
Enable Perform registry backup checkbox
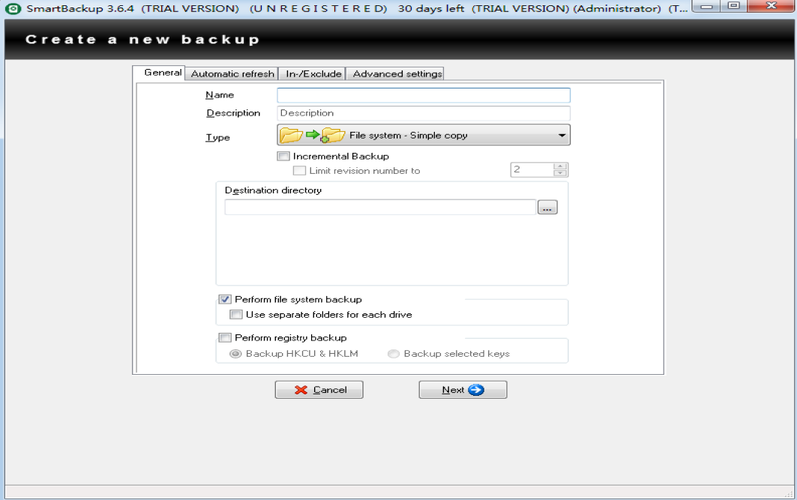click(225, 337)
